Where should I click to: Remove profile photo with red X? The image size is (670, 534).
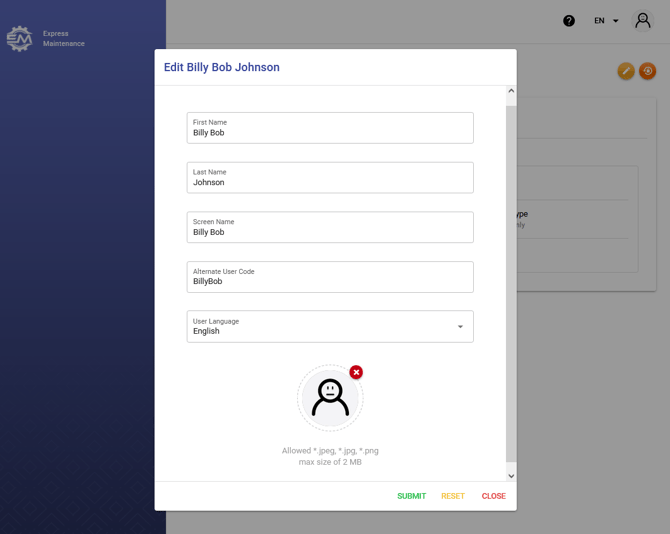[356, 372]
